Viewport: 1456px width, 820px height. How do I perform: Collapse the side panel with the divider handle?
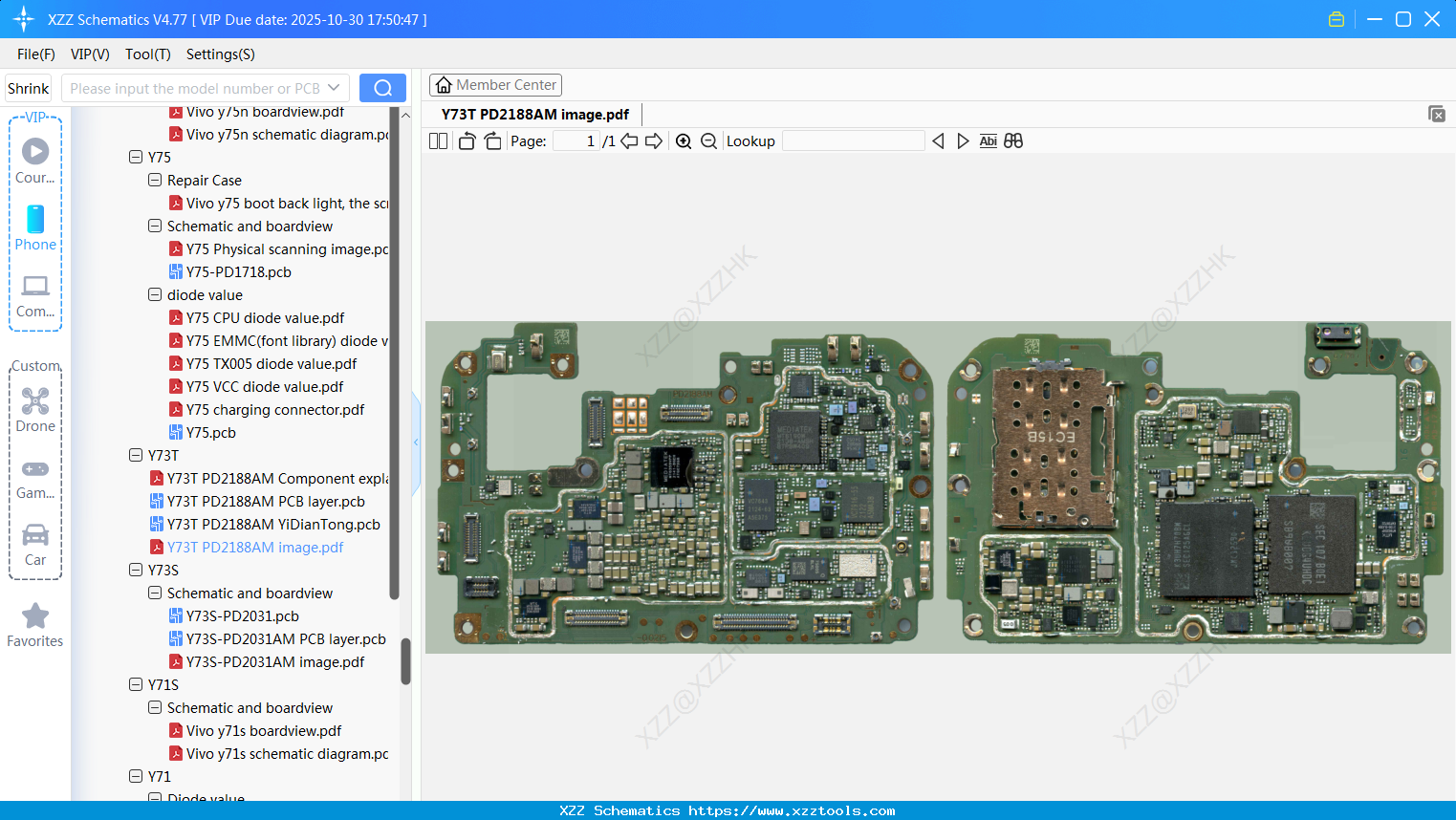(x=416, y=442)
